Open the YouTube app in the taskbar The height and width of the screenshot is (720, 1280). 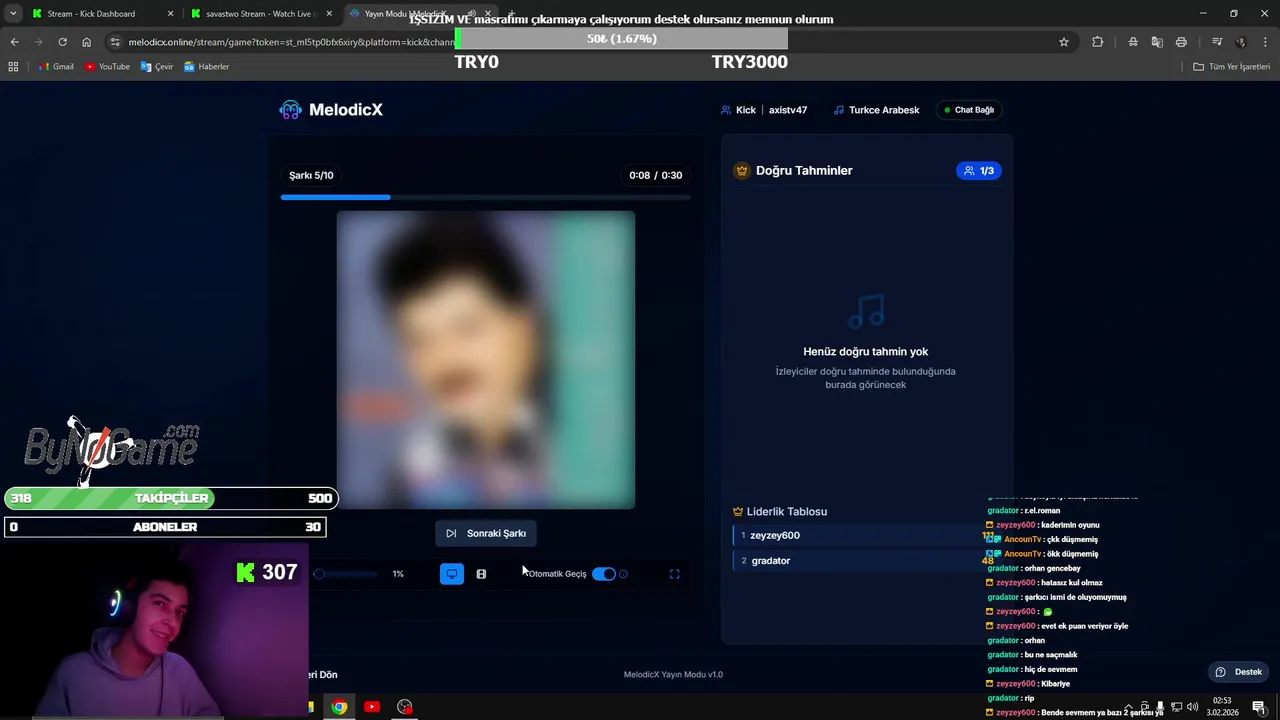(372, 707)
